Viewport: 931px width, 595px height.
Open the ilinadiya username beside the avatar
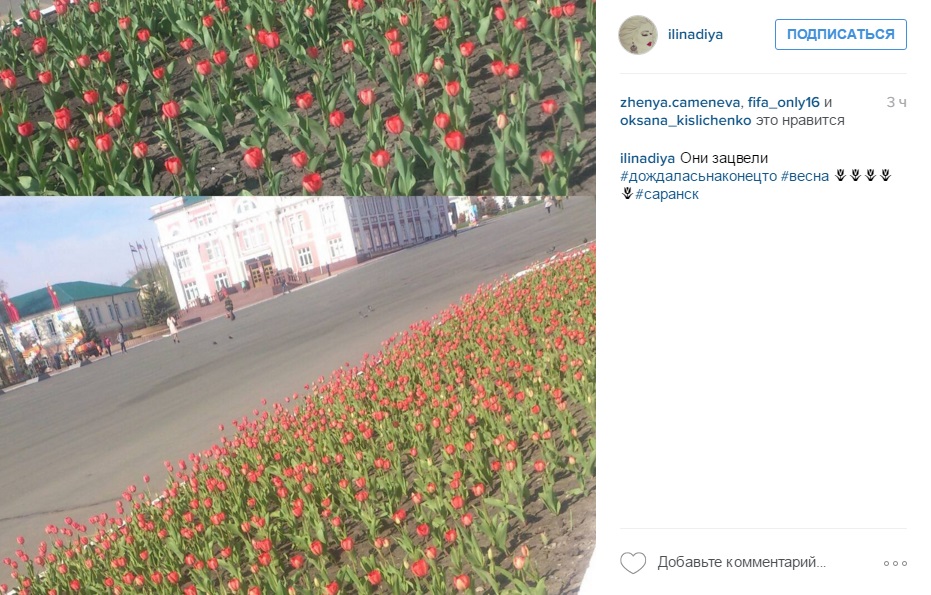click(695, 34)
